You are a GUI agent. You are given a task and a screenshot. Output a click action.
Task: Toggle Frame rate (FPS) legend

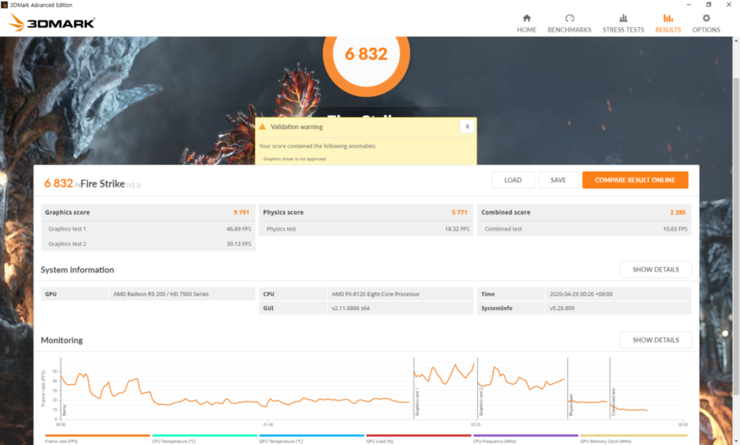coord(98,438)
